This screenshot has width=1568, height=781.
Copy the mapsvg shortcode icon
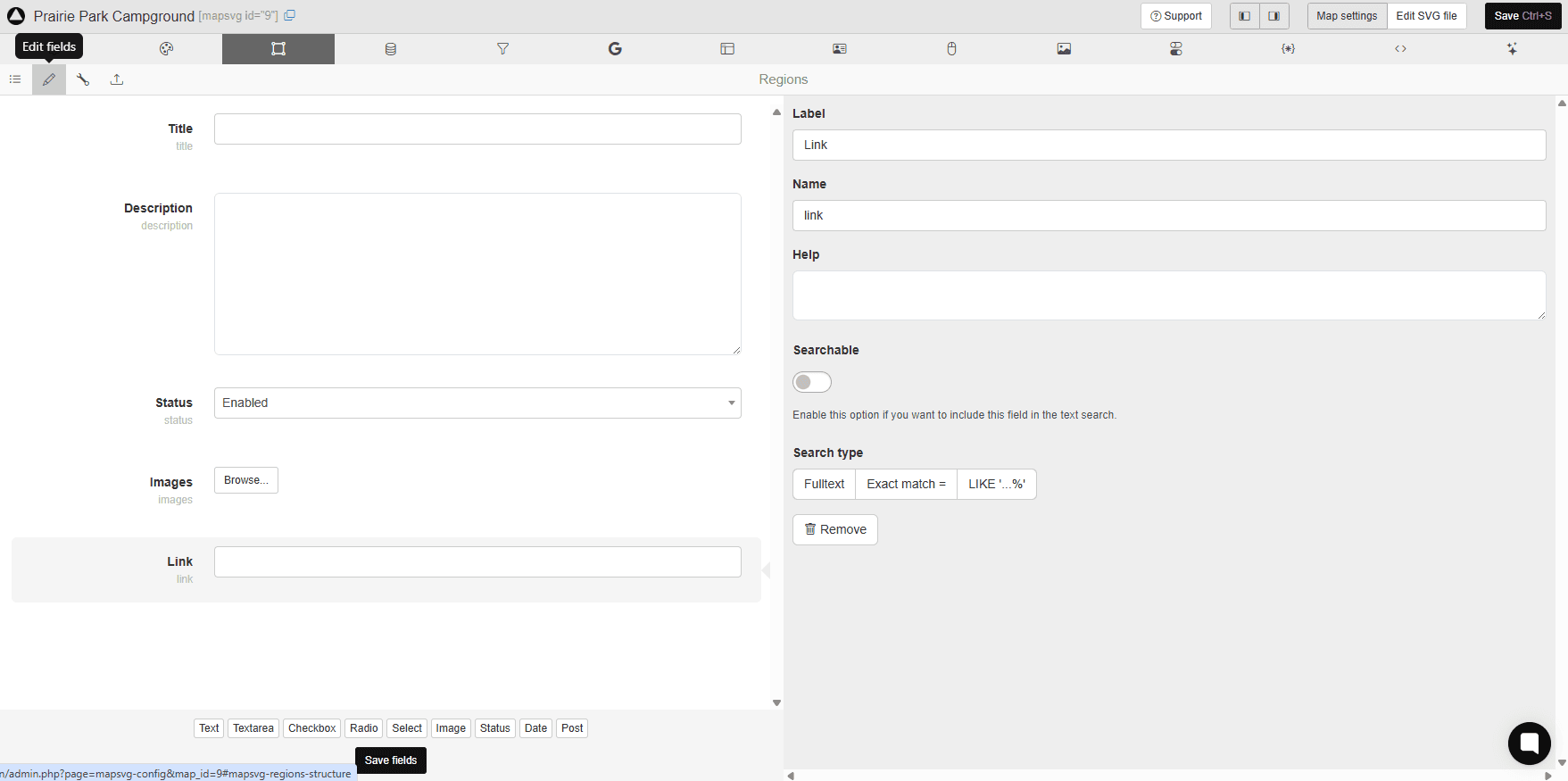click(290, 16)
